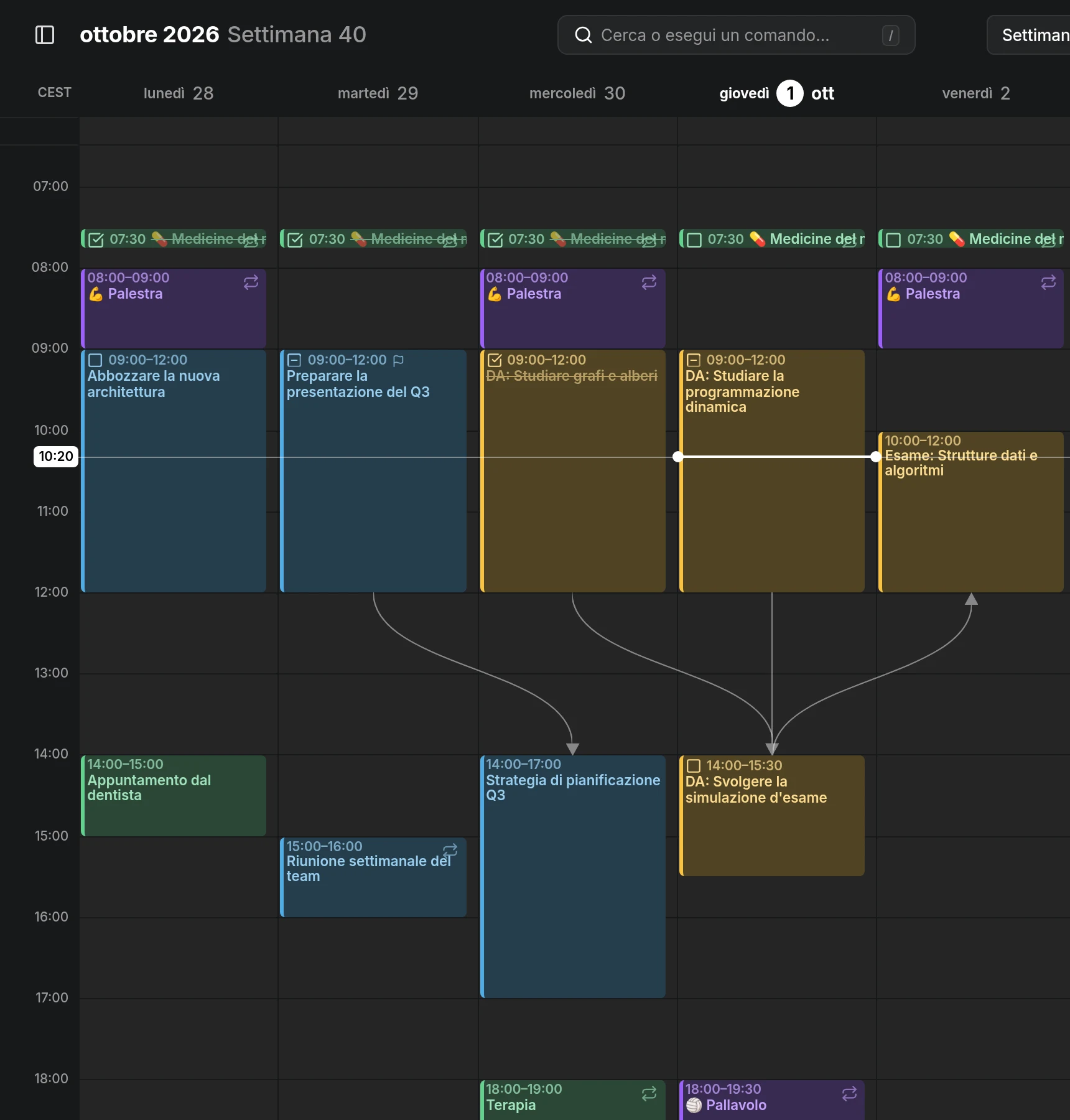
Task: Uncheck Monday's 07:30 Medicine task
Action: [x=96, y=240]
